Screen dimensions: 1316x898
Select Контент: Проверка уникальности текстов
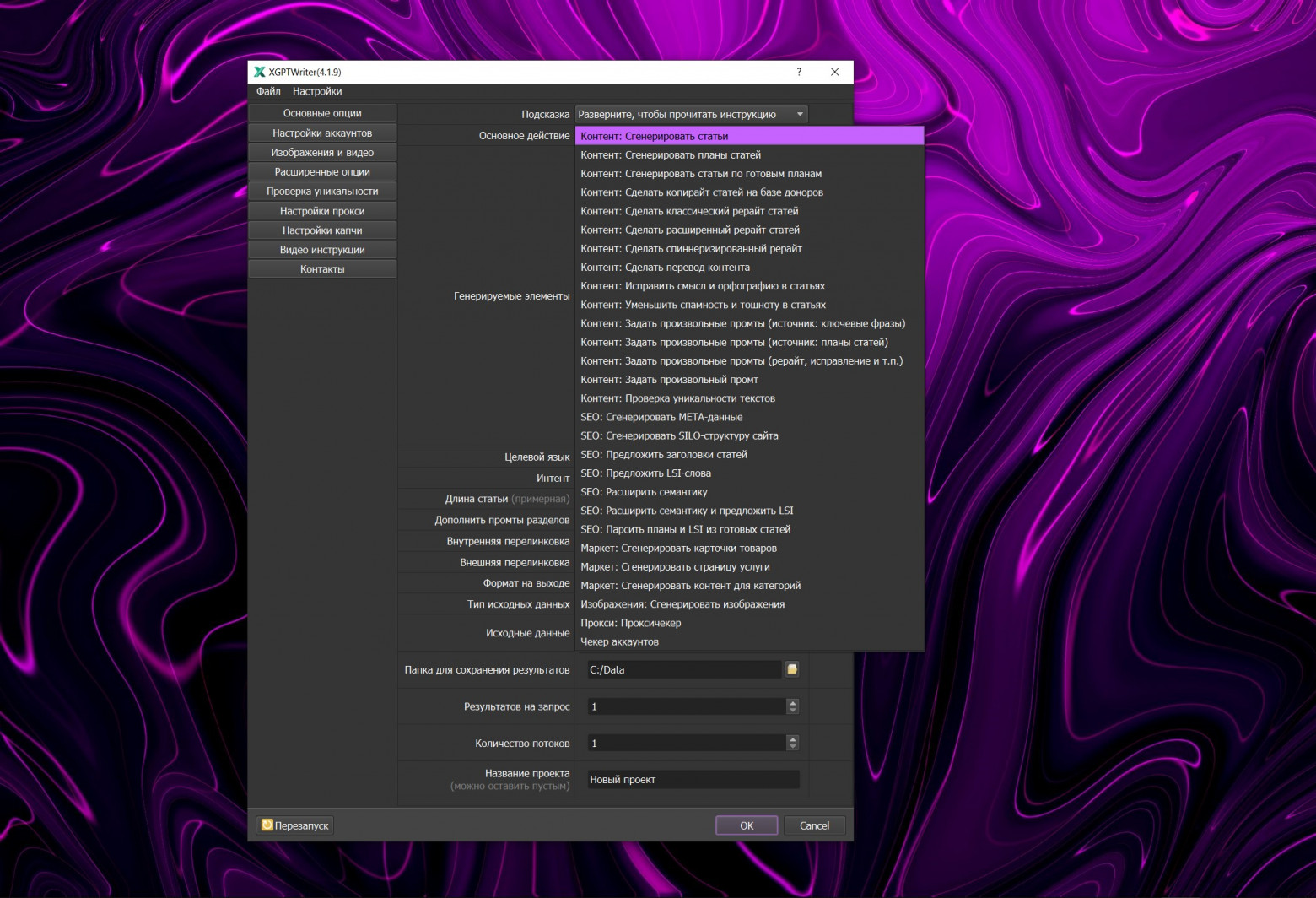point(749,398)
